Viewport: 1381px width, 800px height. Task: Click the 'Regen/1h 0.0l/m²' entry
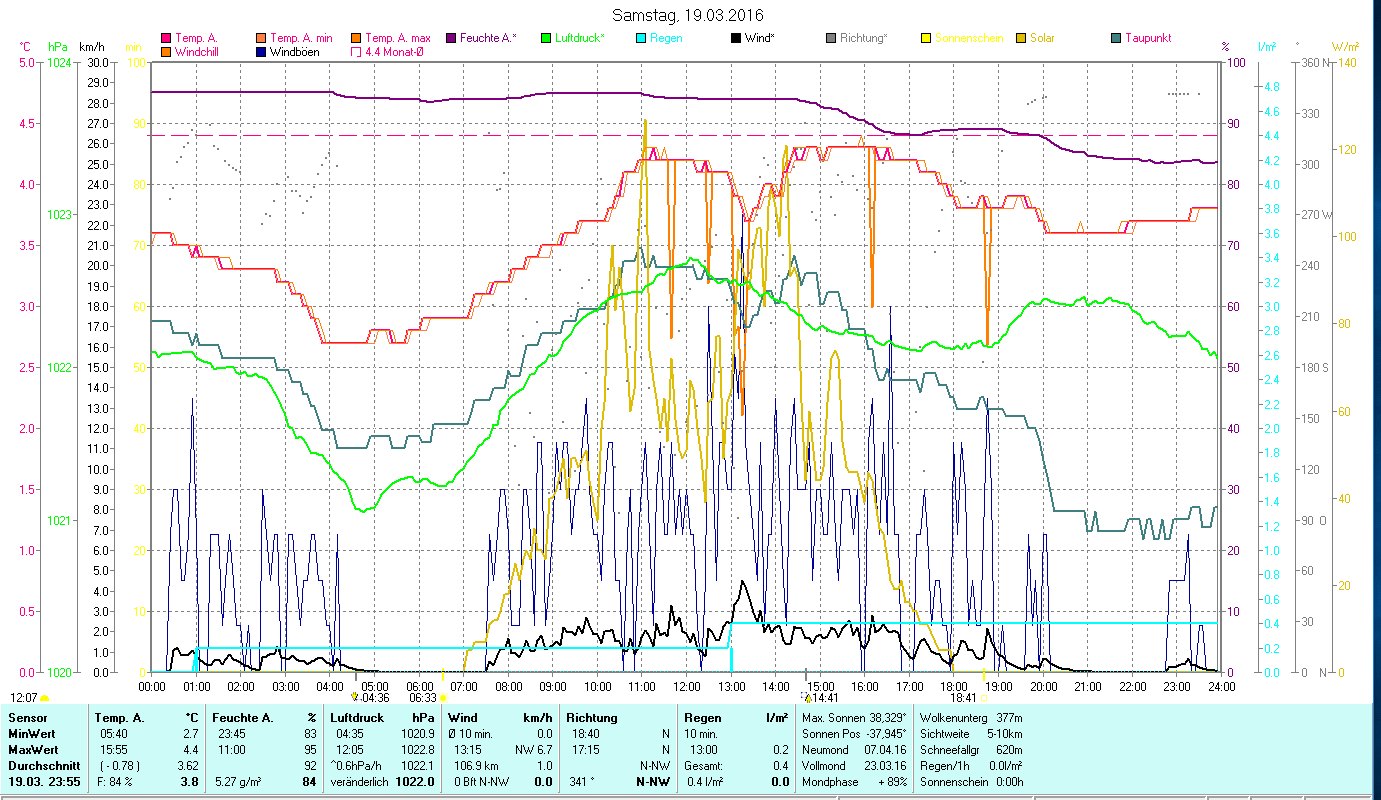(970, 766)
